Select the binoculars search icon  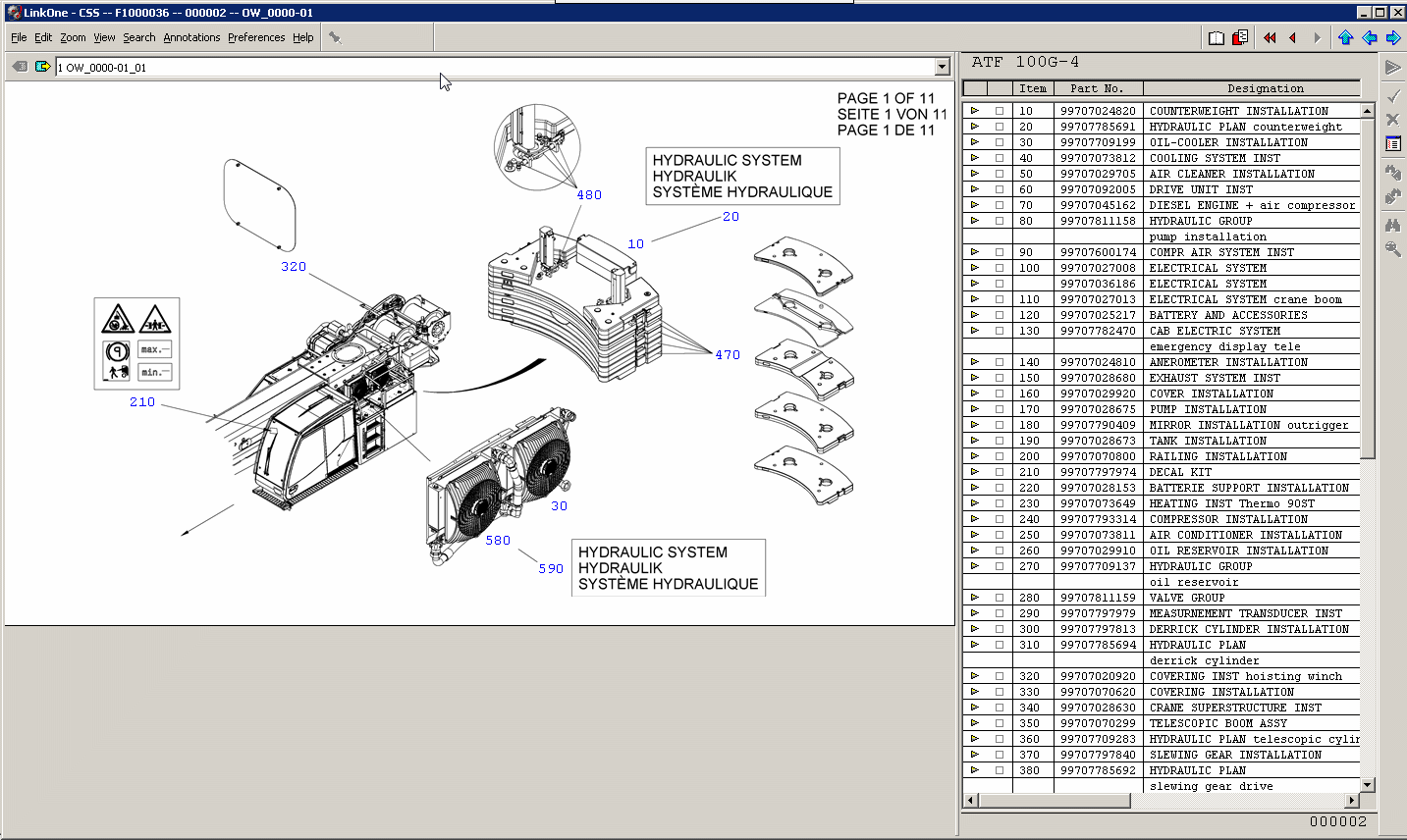[1393, 224]
